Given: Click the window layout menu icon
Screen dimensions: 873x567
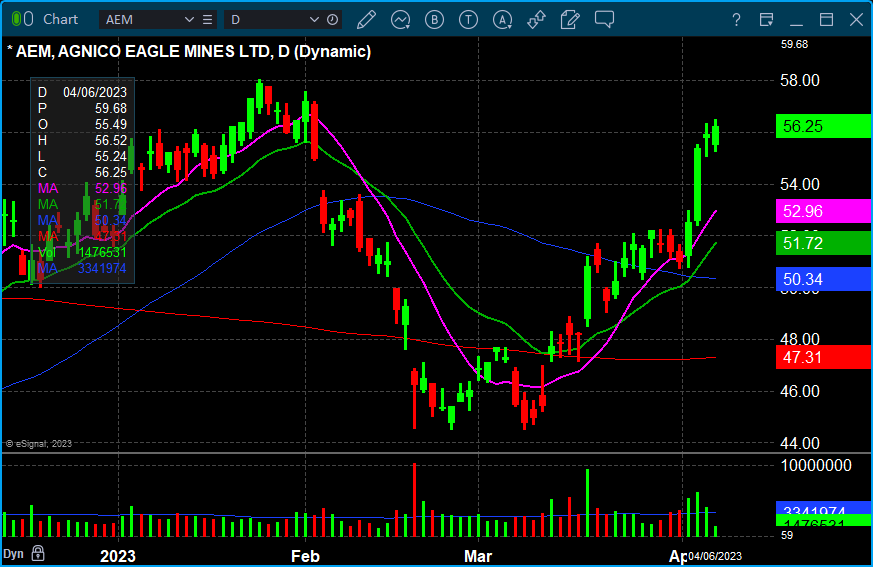Looking at the screenshot, I should click(766, 19).
